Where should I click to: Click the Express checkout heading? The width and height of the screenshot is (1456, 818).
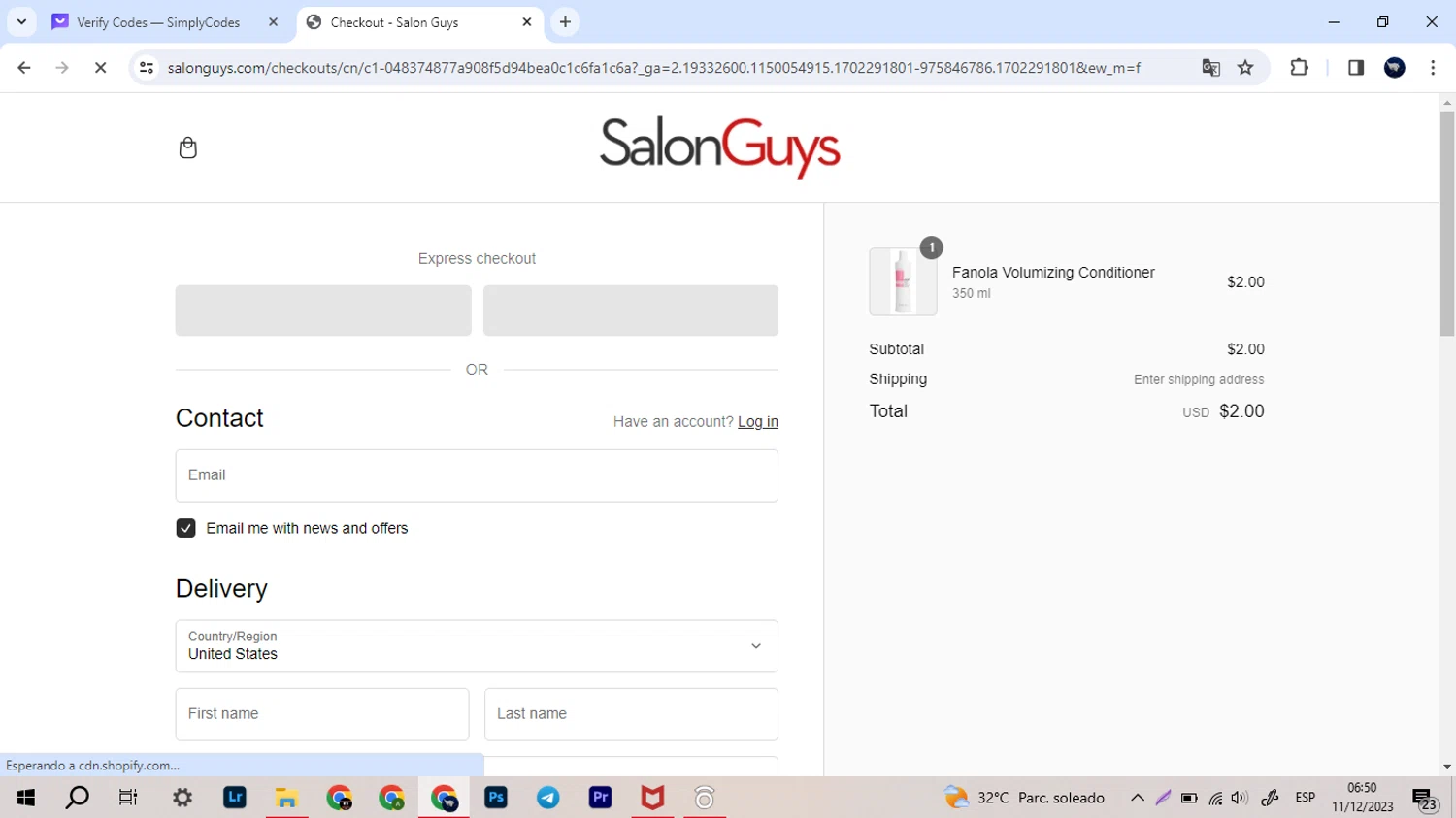(x=477, y=259)
